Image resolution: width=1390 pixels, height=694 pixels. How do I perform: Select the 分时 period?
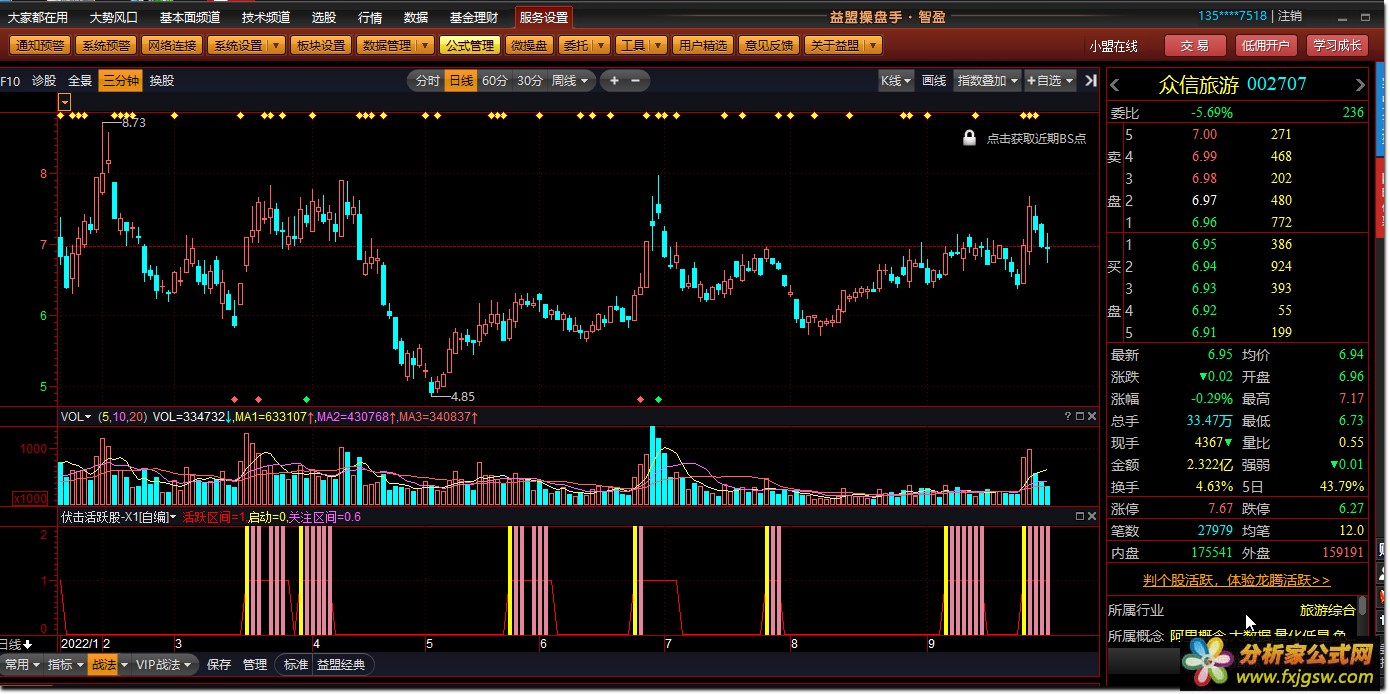427,81
